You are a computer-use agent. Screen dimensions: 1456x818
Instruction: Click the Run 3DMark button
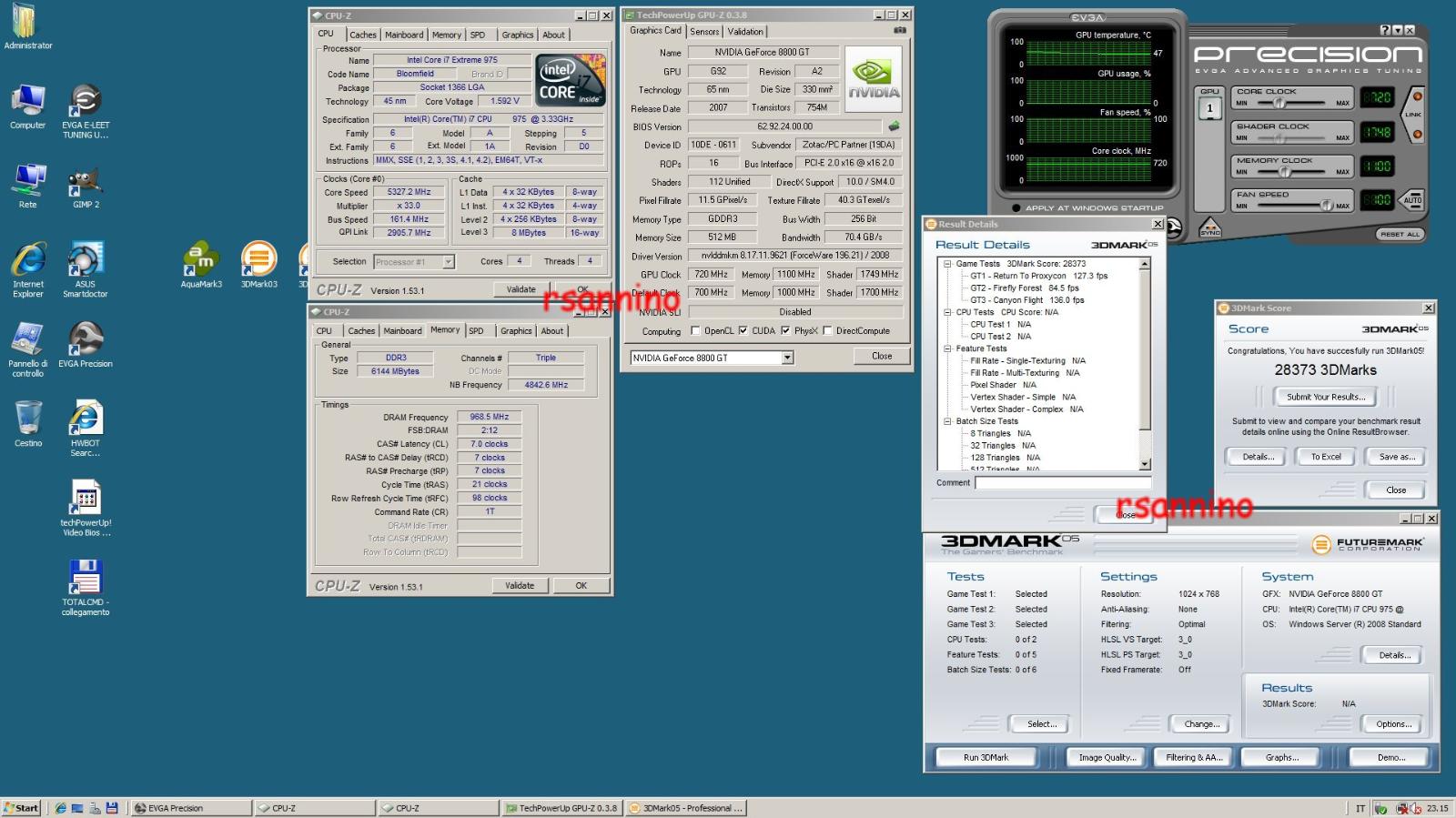point(986,757)
